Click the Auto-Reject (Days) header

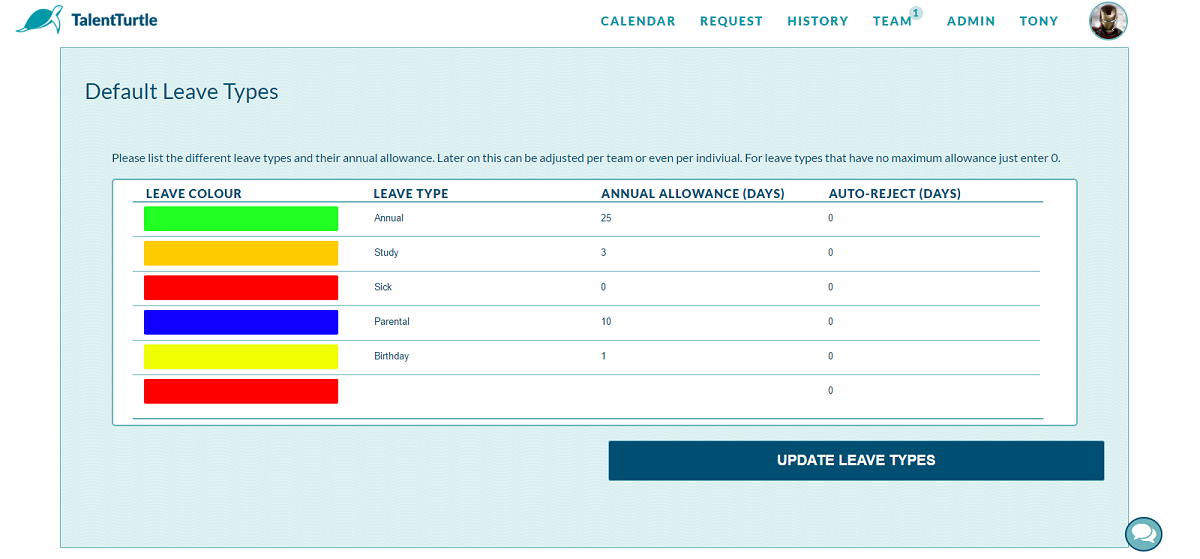coord(895,194)
